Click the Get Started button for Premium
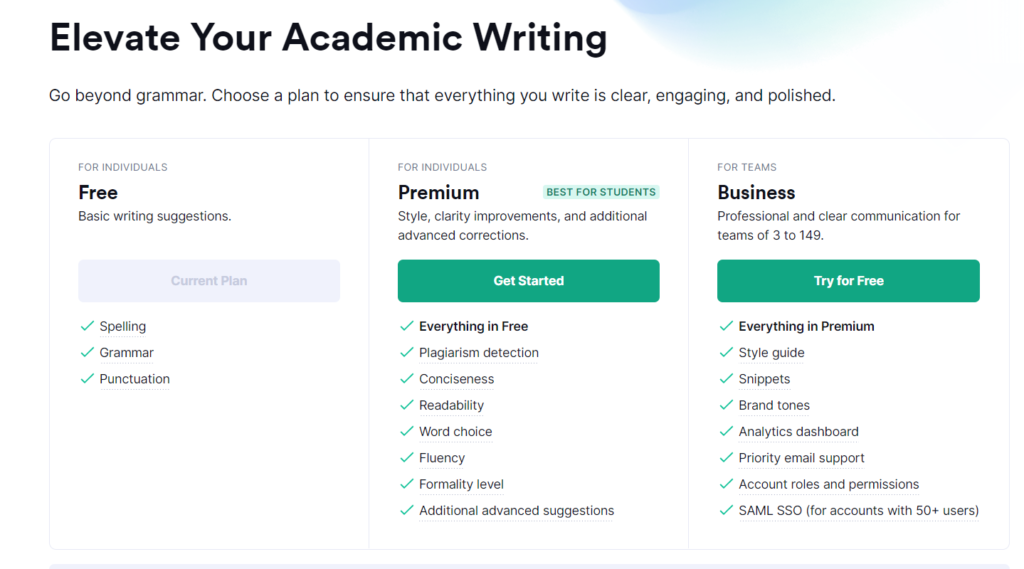 tap(528, 281)
